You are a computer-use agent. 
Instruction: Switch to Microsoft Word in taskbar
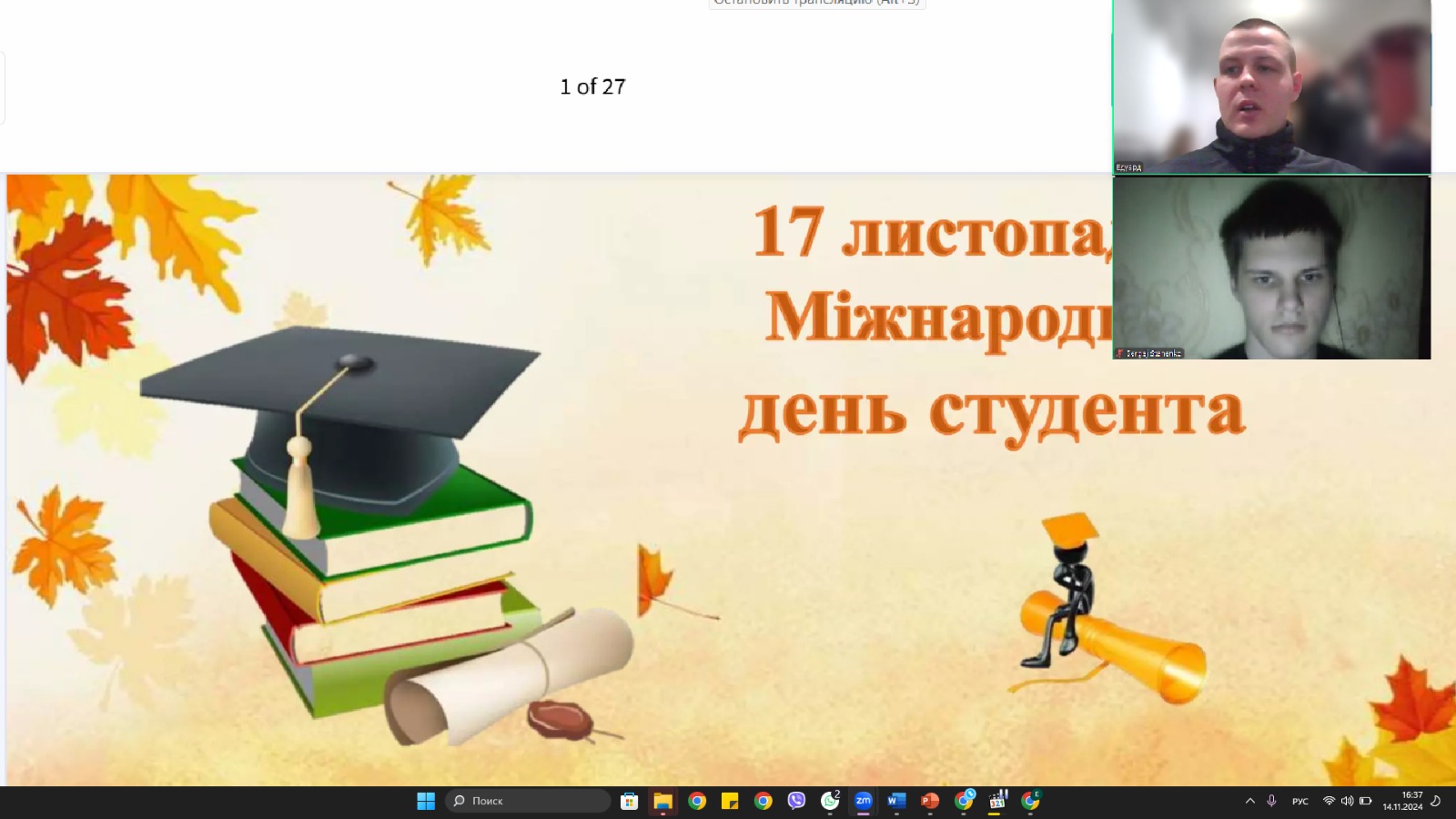896,801
